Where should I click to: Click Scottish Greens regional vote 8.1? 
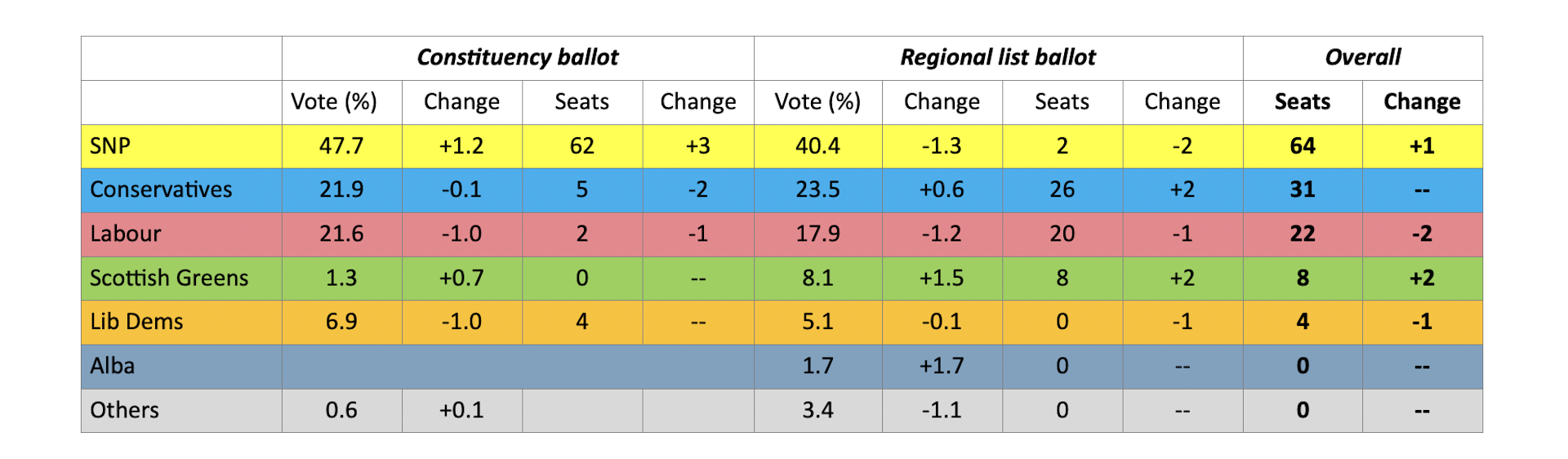tap(817, 279)
